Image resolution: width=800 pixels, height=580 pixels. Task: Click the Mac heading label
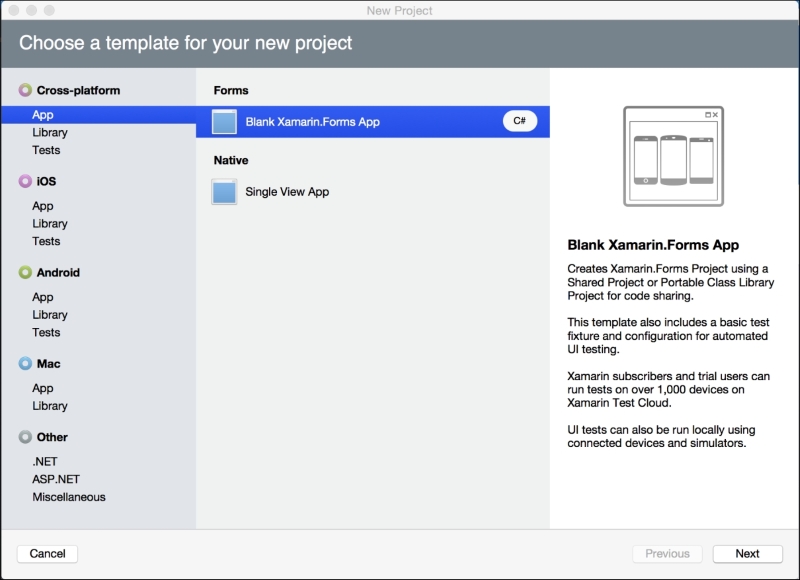coord(48,364)
